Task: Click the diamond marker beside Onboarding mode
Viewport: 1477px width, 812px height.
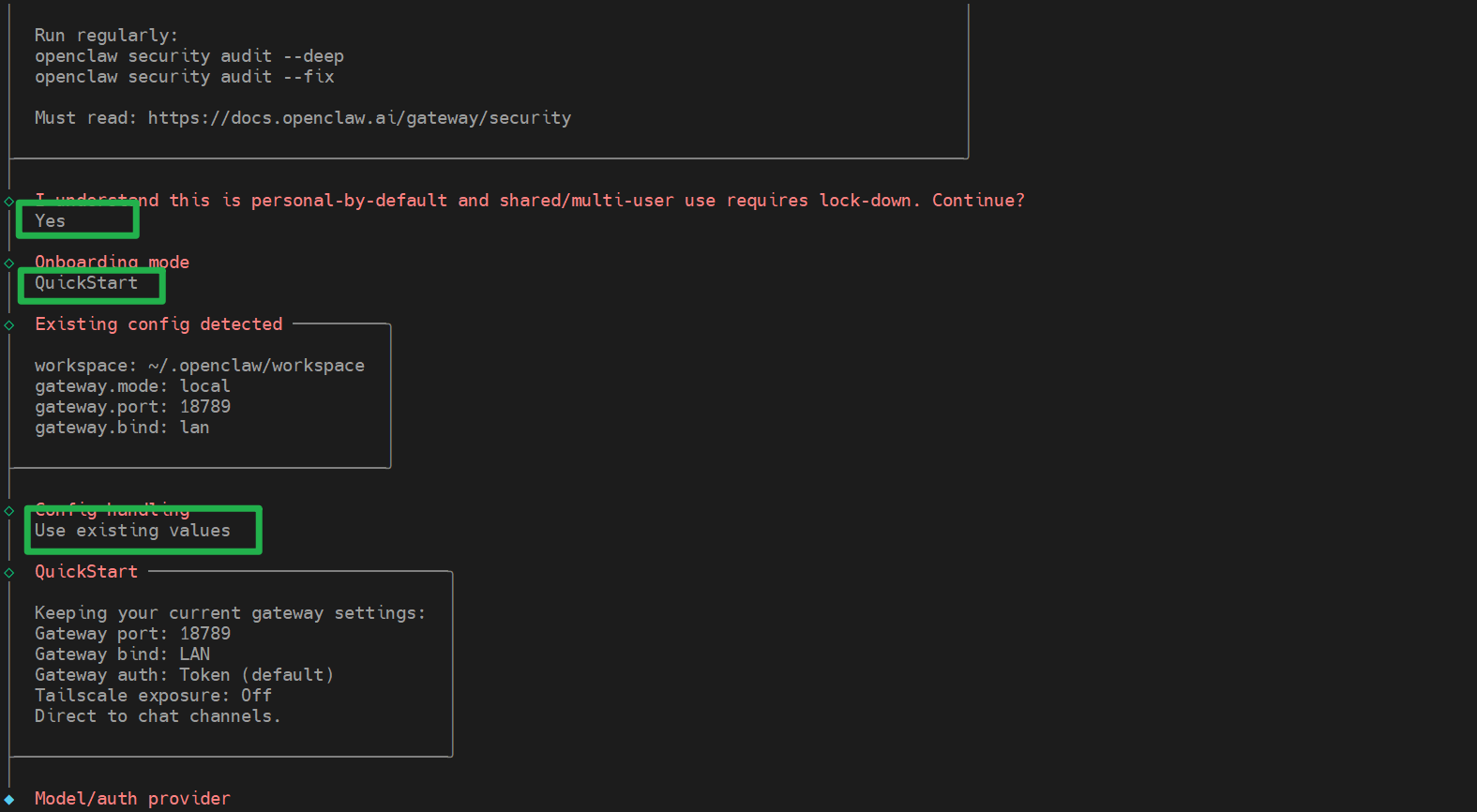Action: coord(9,263)
